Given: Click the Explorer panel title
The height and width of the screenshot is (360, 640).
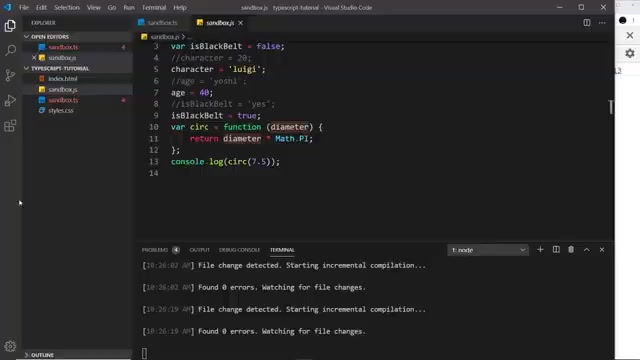Looking at the screenshot, I should [x=43, y=23].
